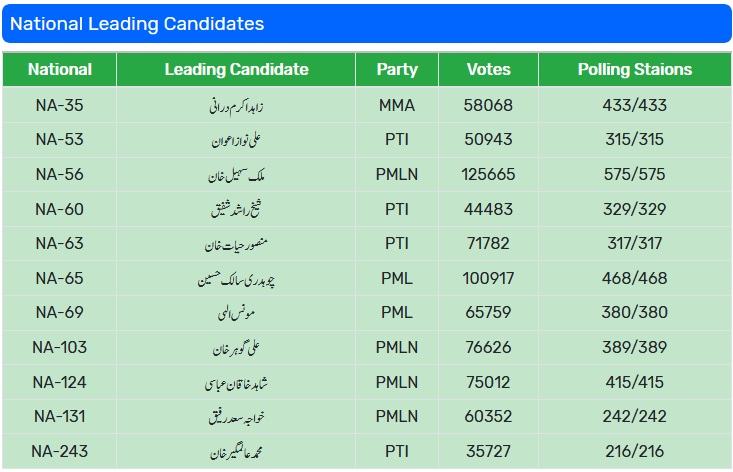Click the Leading Candidate column header
The image size is (733, 472).
point(236,69)
